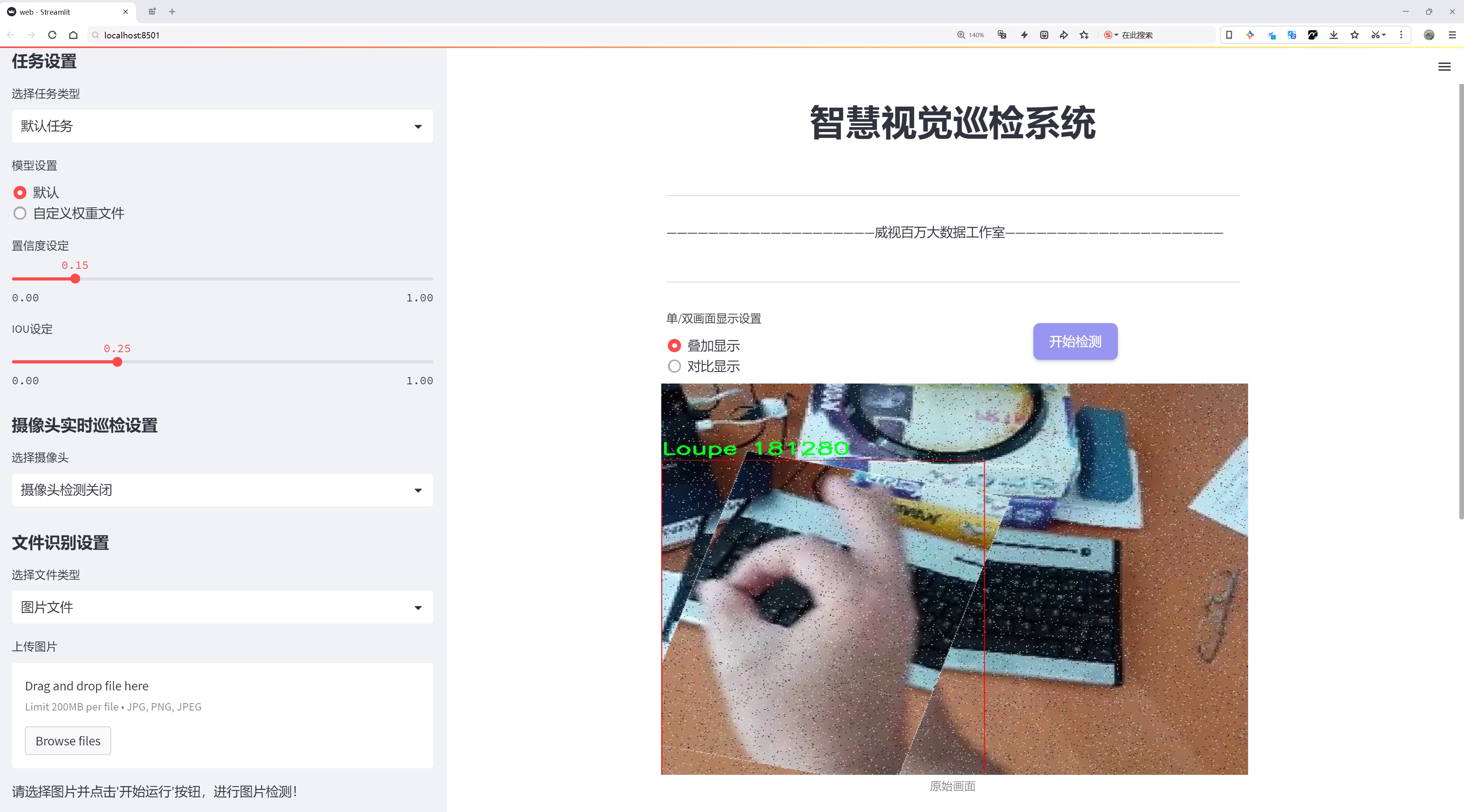Open the blue notification extension icon
Screen dimensions: 1464x812
point(1271,35)
